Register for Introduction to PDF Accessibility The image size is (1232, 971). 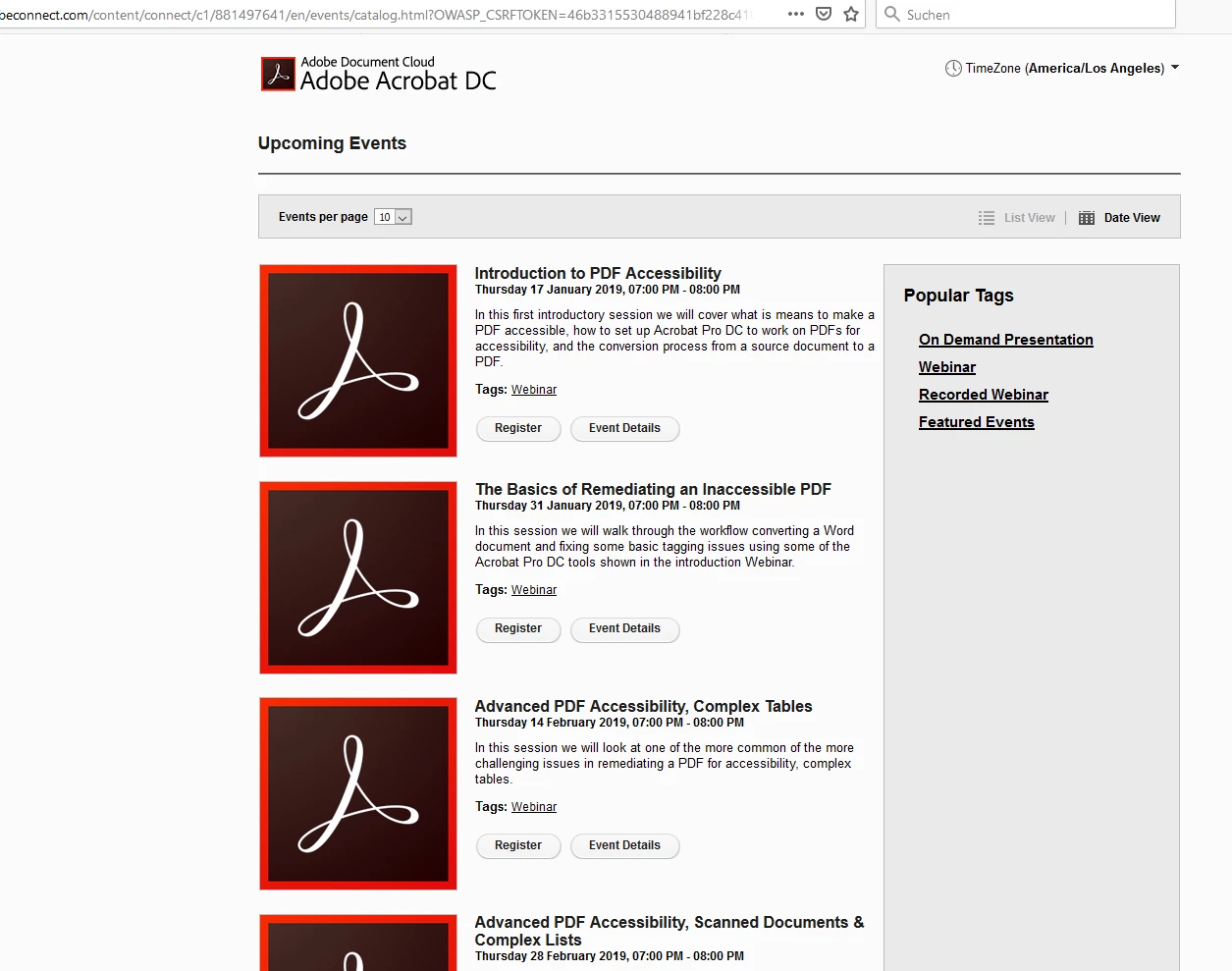click(518, 428)
